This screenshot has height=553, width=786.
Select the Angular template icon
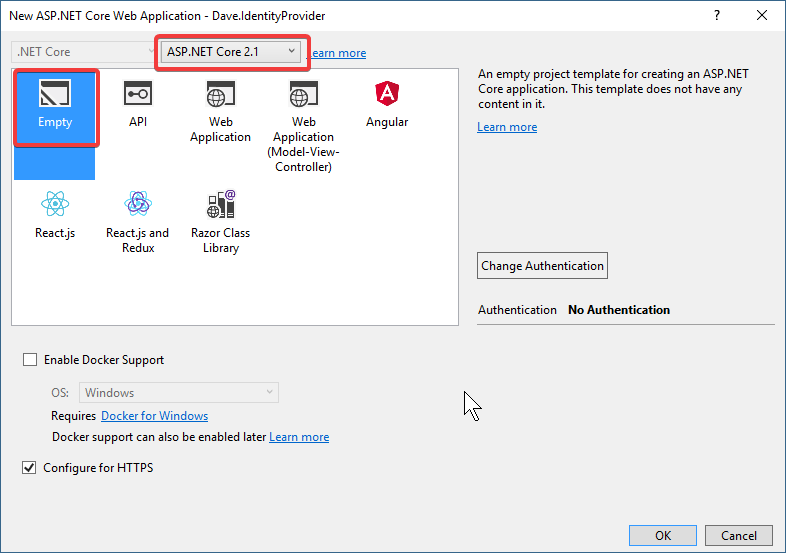click(387, 94)
